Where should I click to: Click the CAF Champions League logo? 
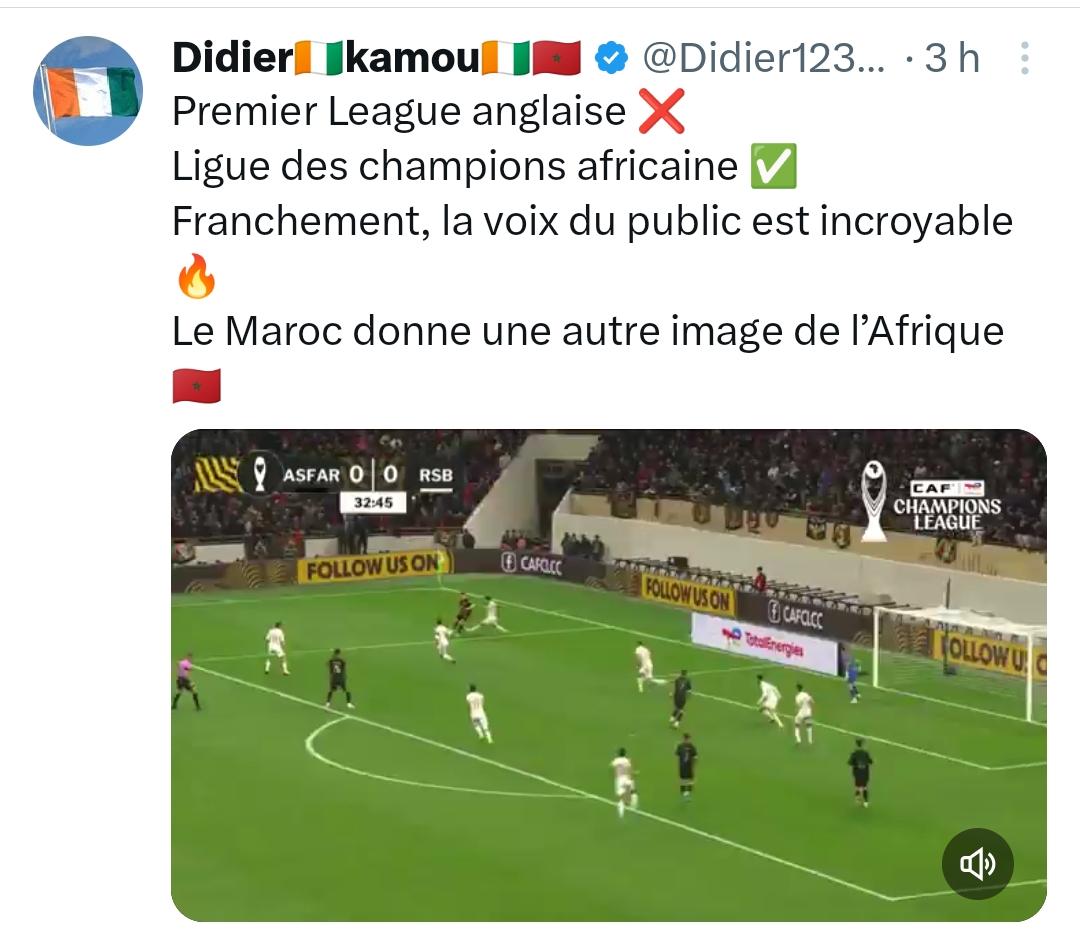[931, 501]
